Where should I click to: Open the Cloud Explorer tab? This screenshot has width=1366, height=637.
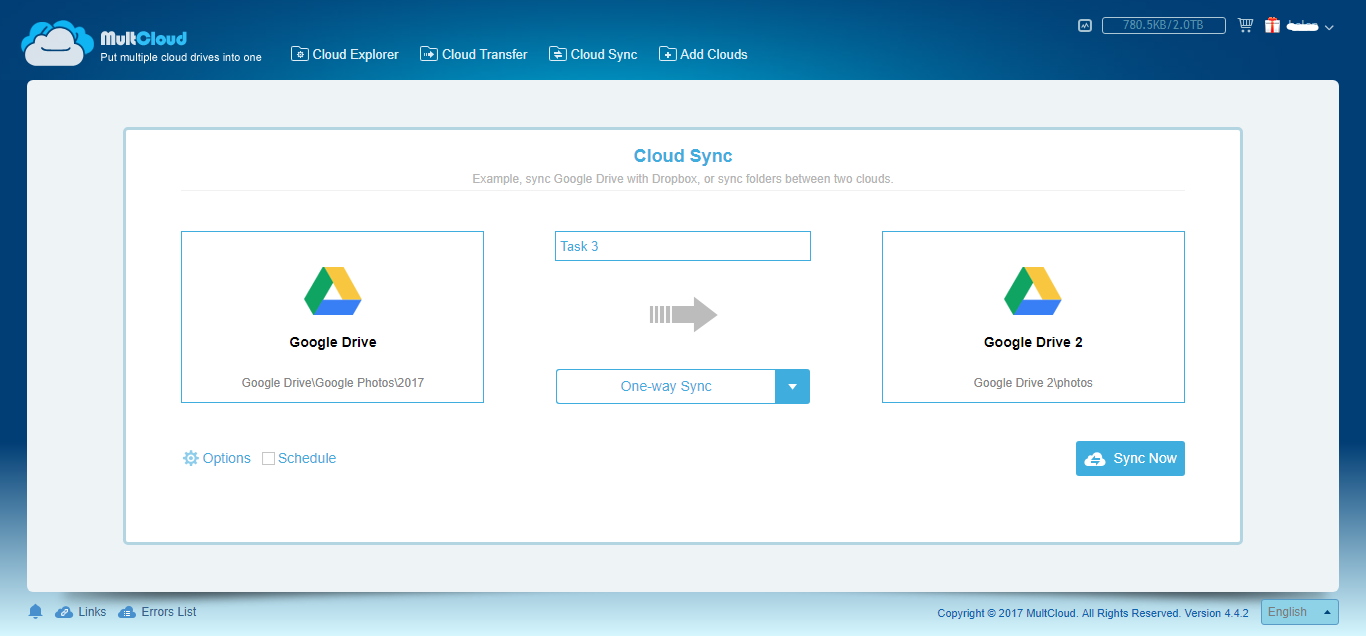click(345, 55)
